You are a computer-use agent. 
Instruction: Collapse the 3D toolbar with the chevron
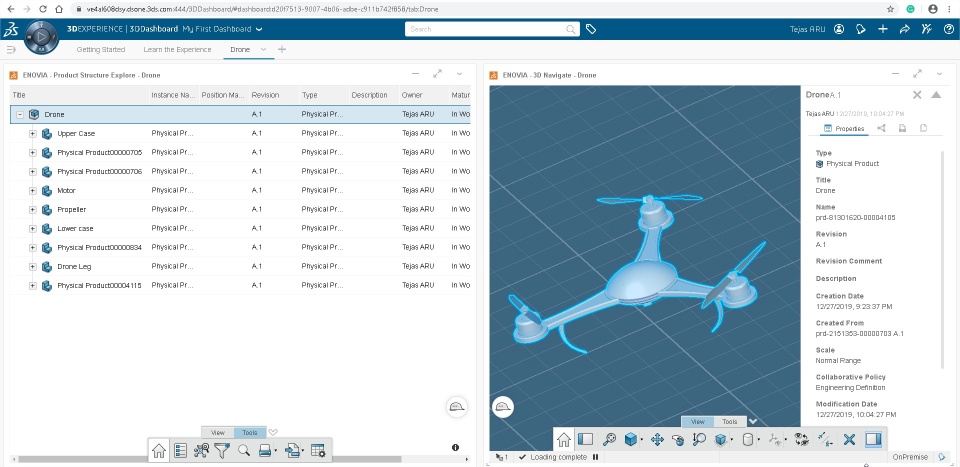tap(753, 421)
